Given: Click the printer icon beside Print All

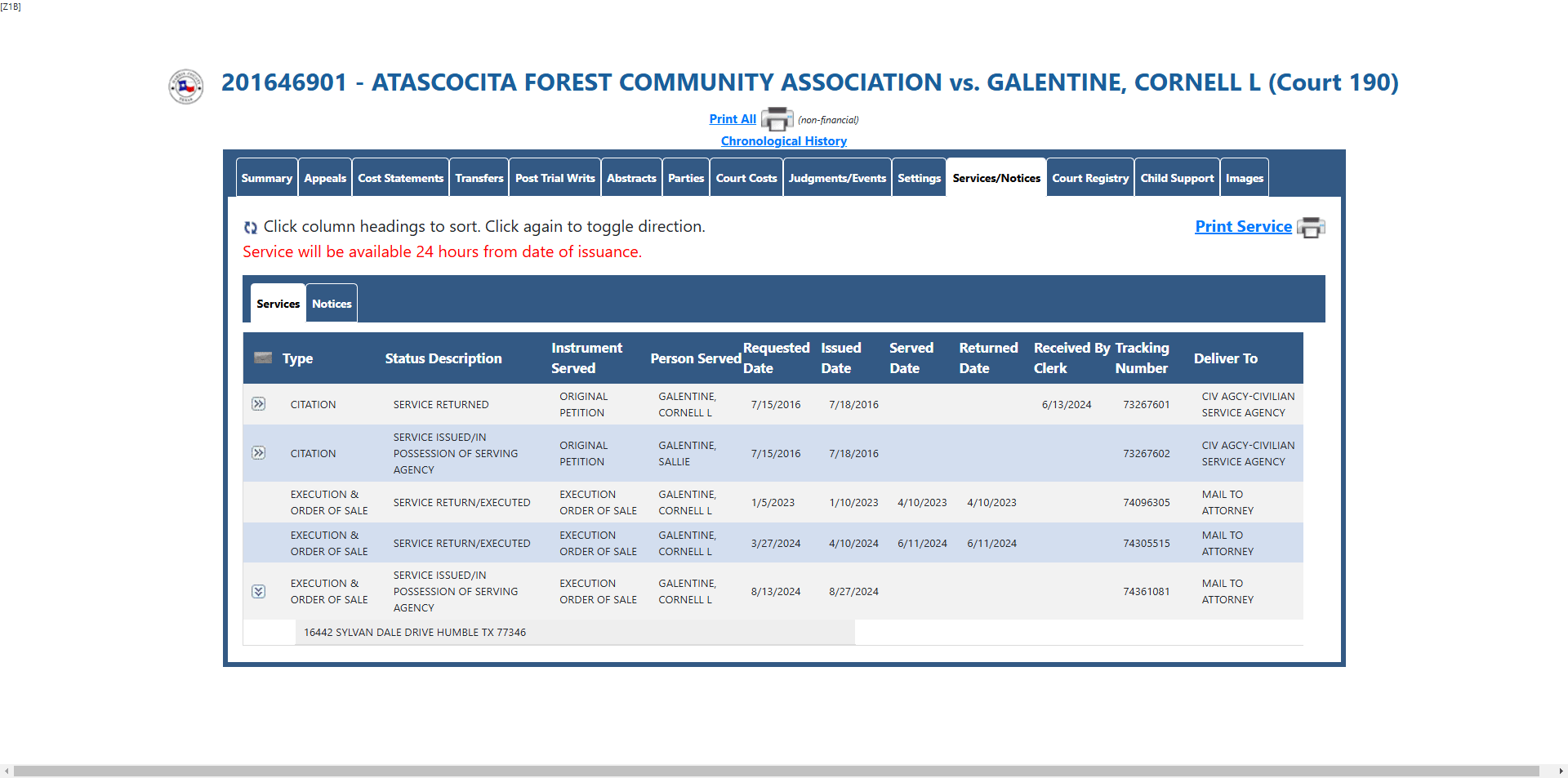Looking at the screenshot, I should pyautogui.click(x=777, y=119).
